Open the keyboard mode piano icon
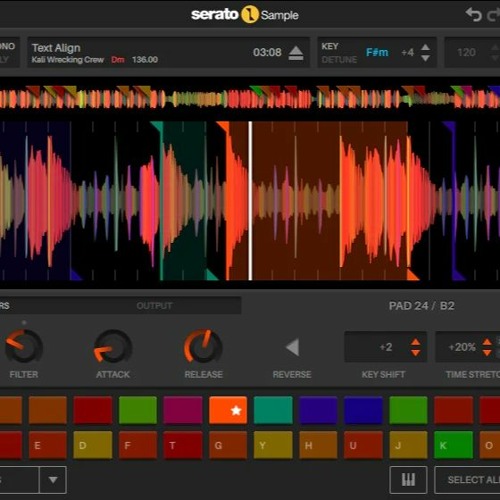The height and width of the screenshot is (500, 500). point(408,480)
